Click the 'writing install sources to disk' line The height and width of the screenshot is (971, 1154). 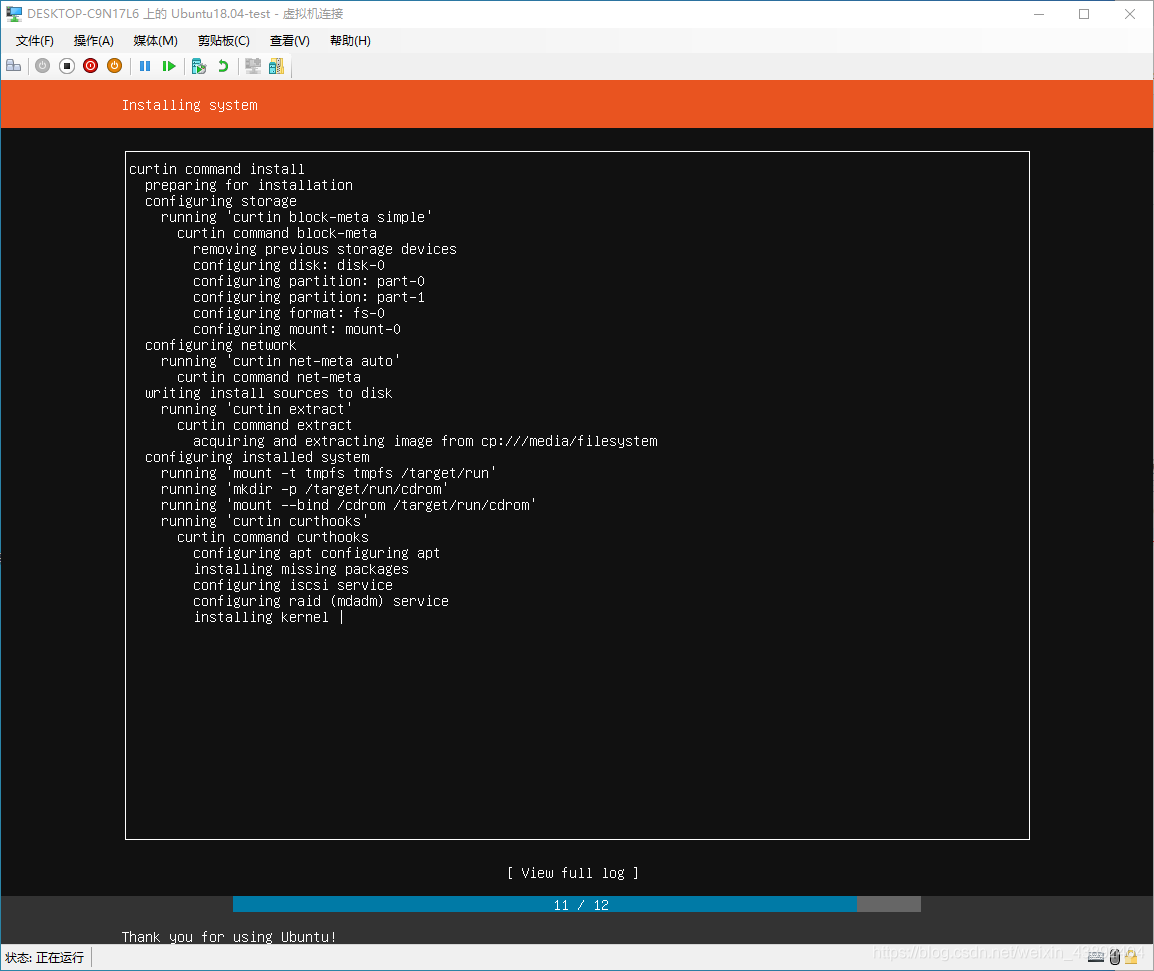[269, 393]
